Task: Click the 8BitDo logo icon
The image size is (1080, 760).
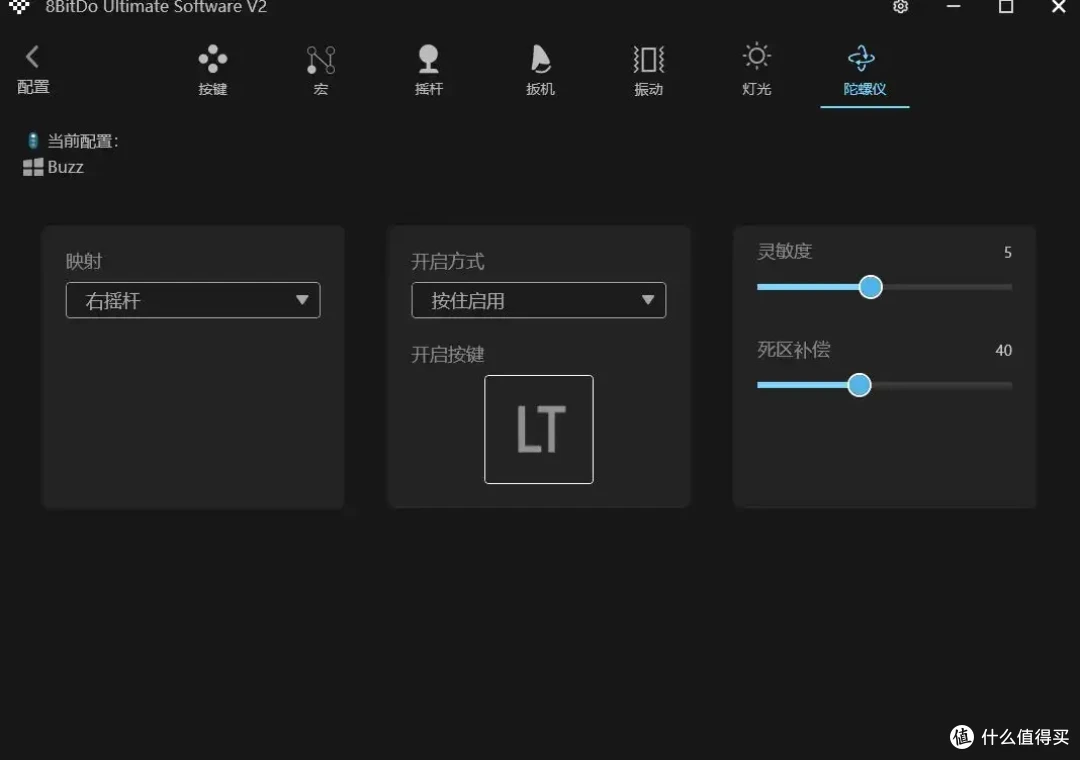Action: (x=19, y=7)
